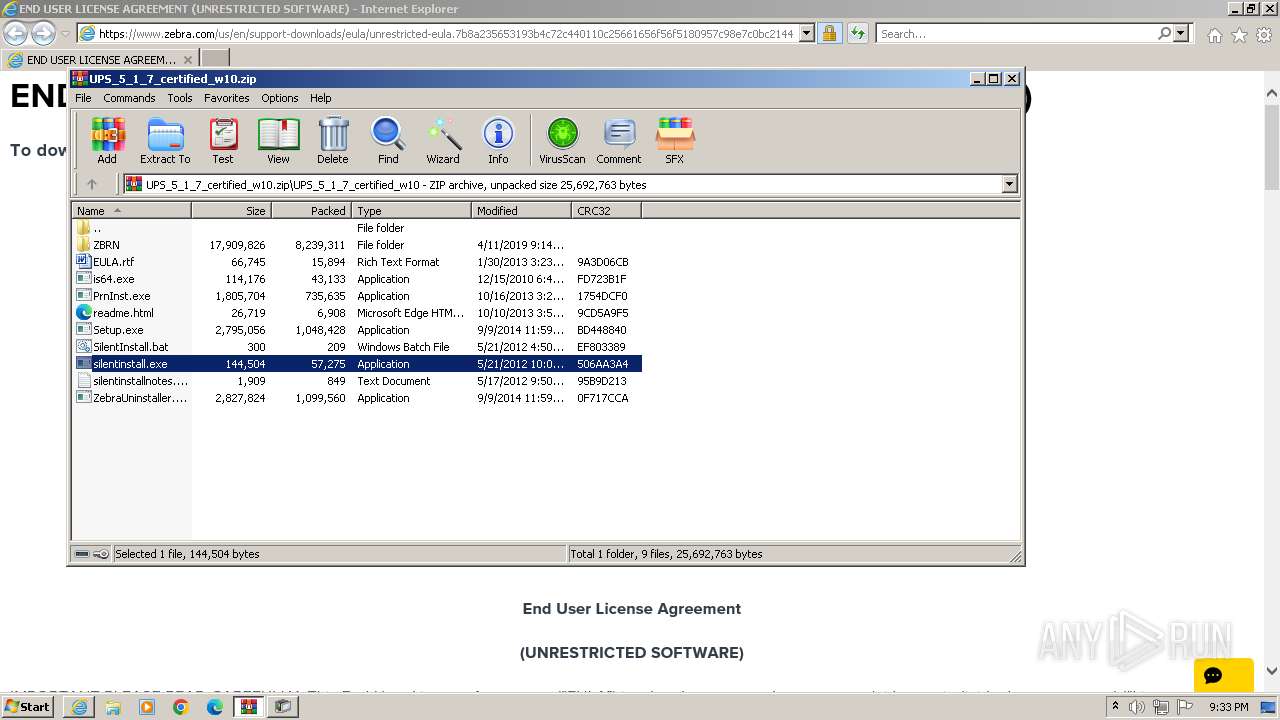Image resolution: width=1280 pixels, height=720 pixels.
Task: Click the CRC32 value 506AA3A4
Action: click(x=602, y=364)
